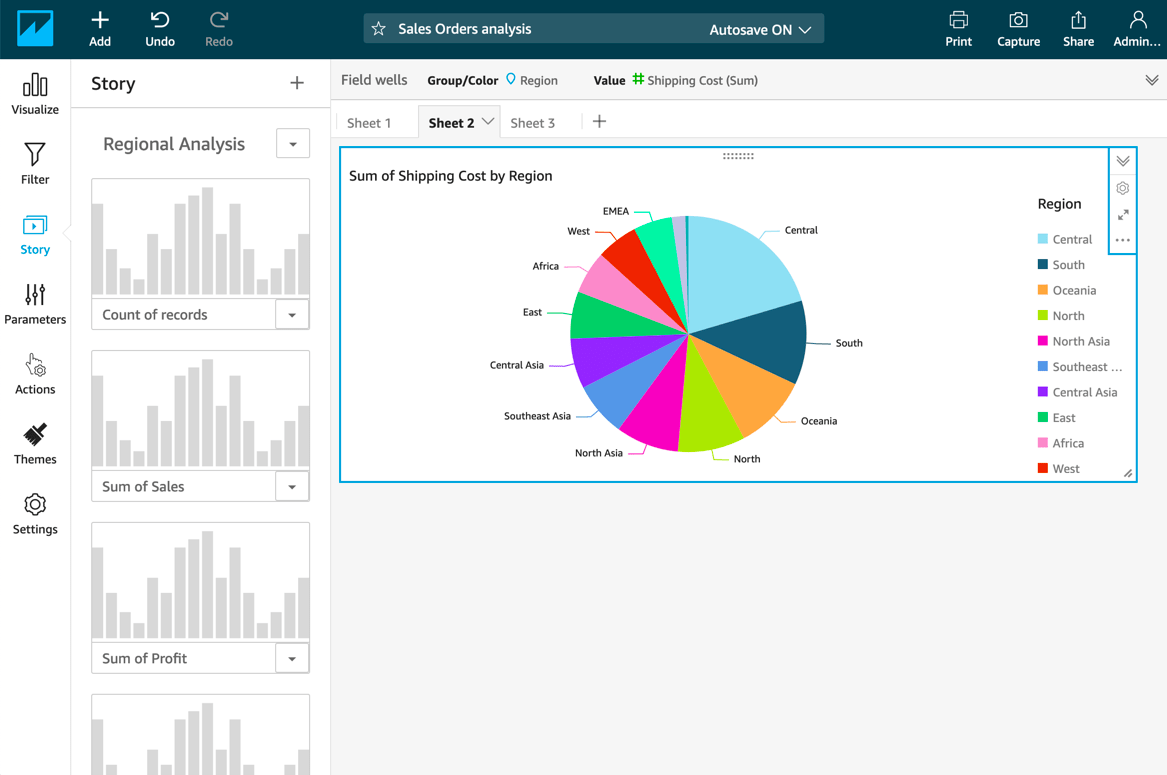
Task: Open visual settings via gear icon
Action: point(1122,188)
